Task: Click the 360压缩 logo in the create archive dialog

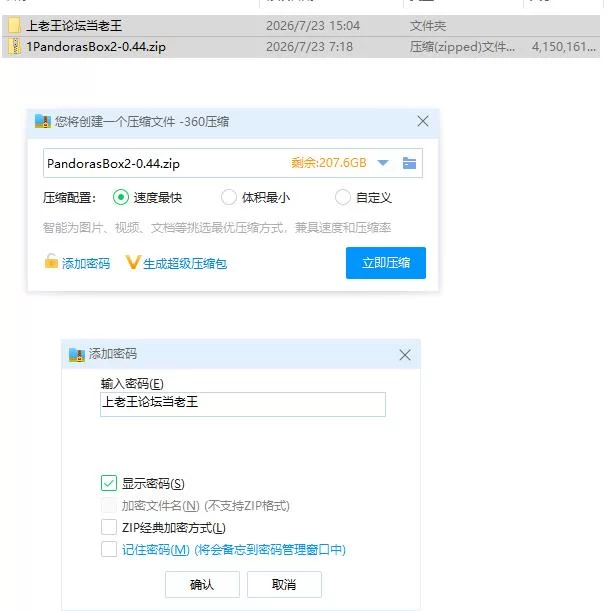Action: point(42,122)
